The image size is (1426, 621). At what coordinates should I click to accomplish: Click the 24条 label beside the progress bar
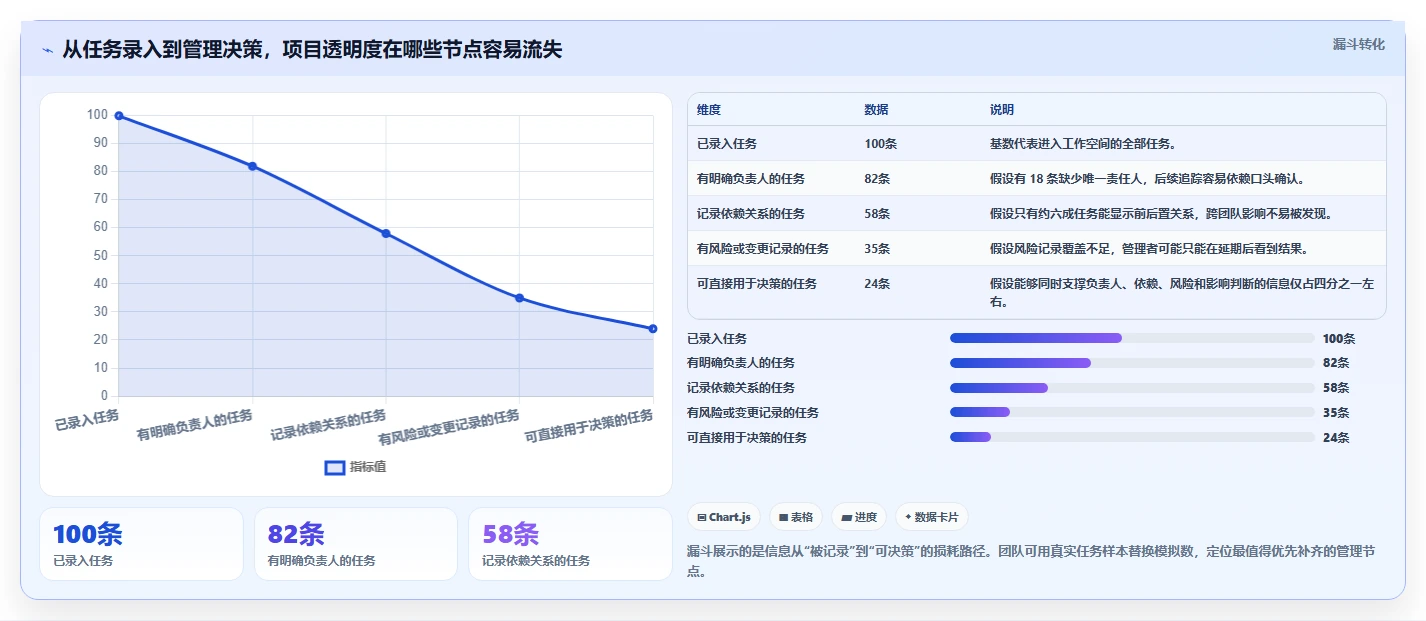[x=1336, y=437]
